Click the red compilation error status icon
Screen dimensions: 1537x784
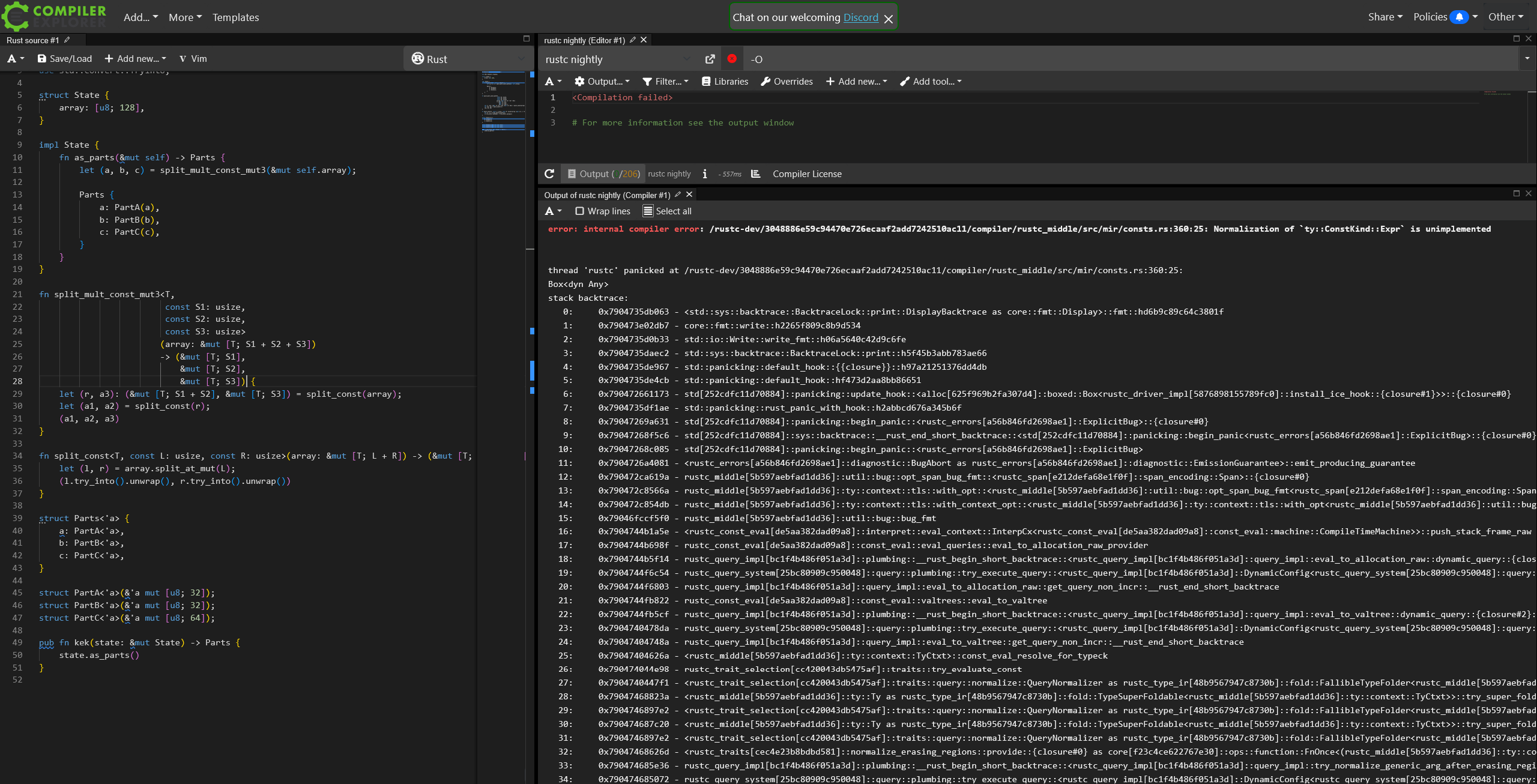(732, 59)
